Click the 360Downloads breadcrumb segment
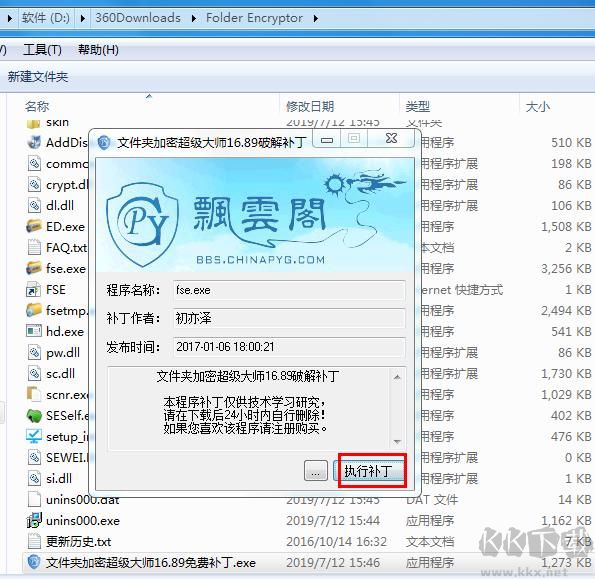The width and height of the screenshot is (595, 579). [x=138, y=18]
